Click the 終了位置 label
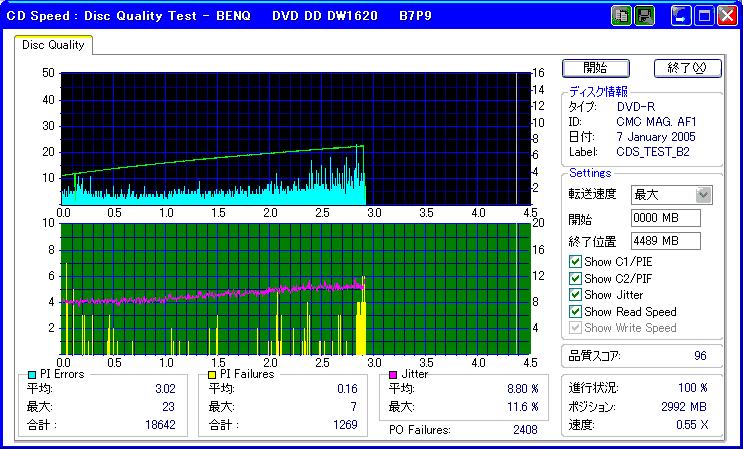This screenshot has width=743, height=449. (592, 242)
